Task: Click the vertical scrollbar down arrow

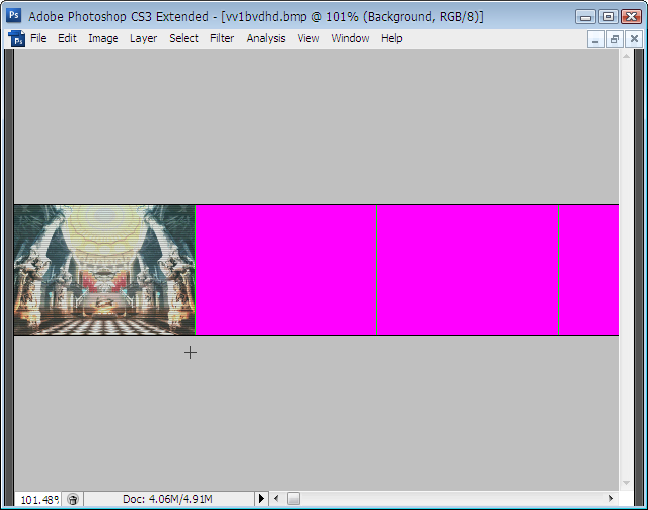Action: point(627,483)
